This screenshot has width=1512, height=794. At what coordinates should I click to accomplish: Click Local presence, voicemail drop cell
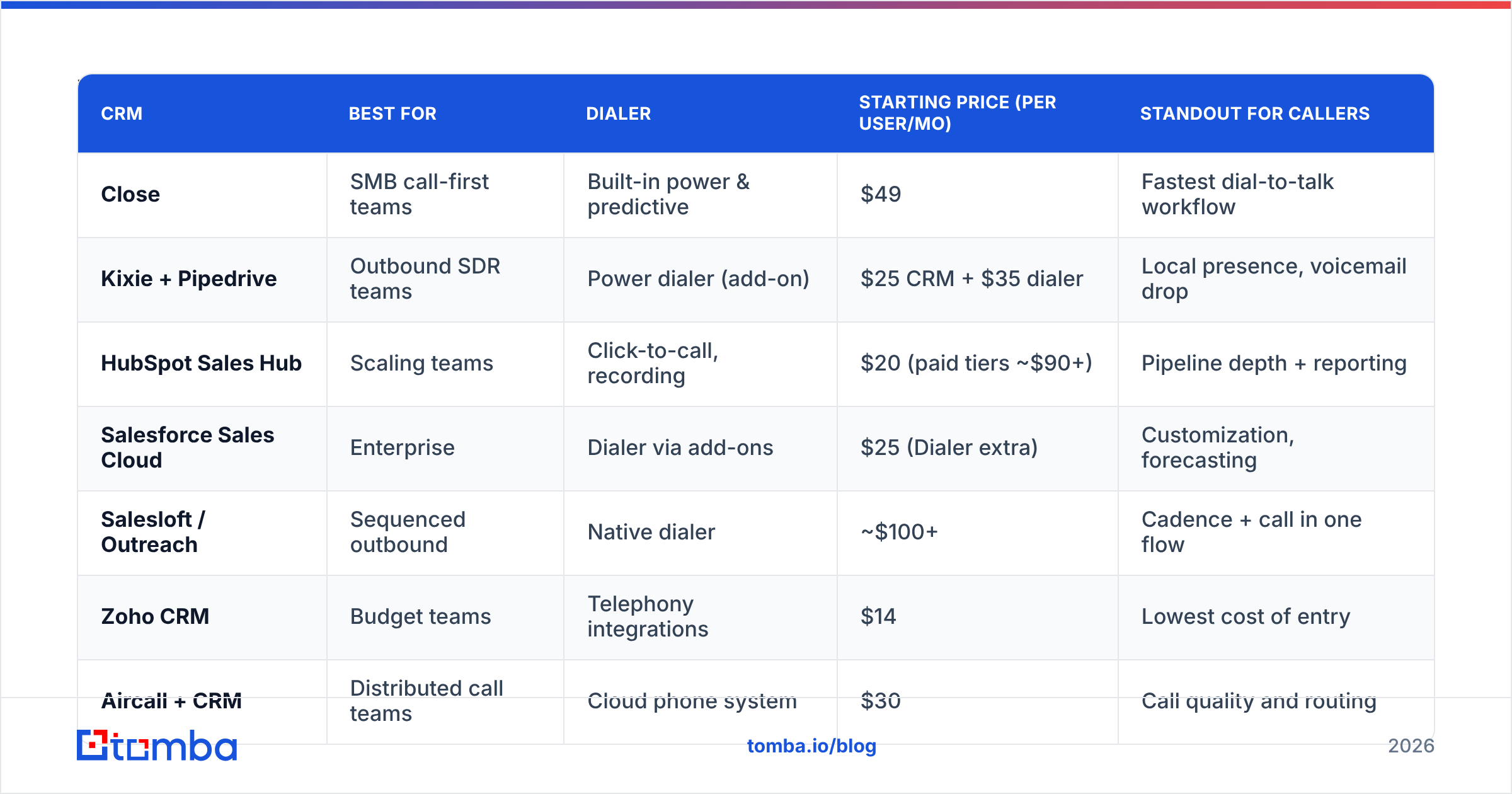tap(1276, 279)
